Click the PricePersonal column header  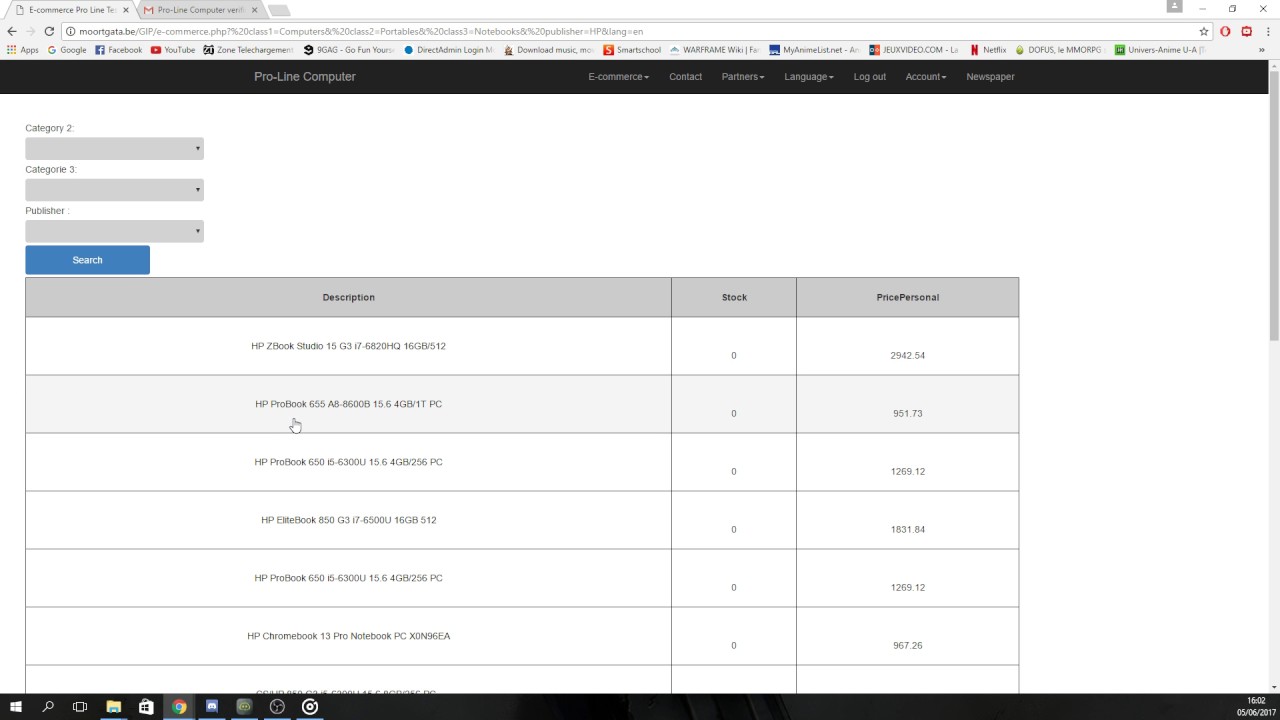pos(908,297)
